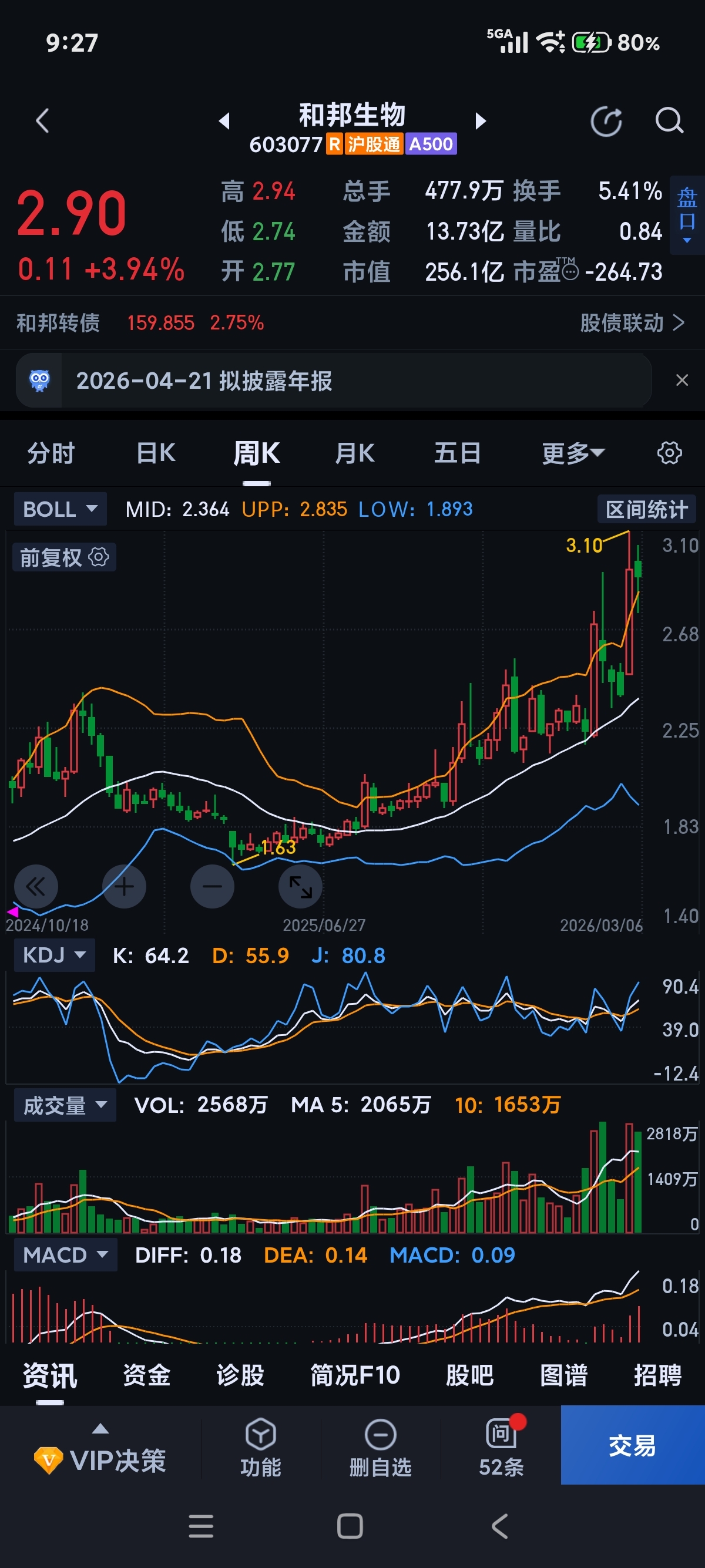Tap the 2025/06/27 date label
The image size is (705, 1568).
pos(324,925)
